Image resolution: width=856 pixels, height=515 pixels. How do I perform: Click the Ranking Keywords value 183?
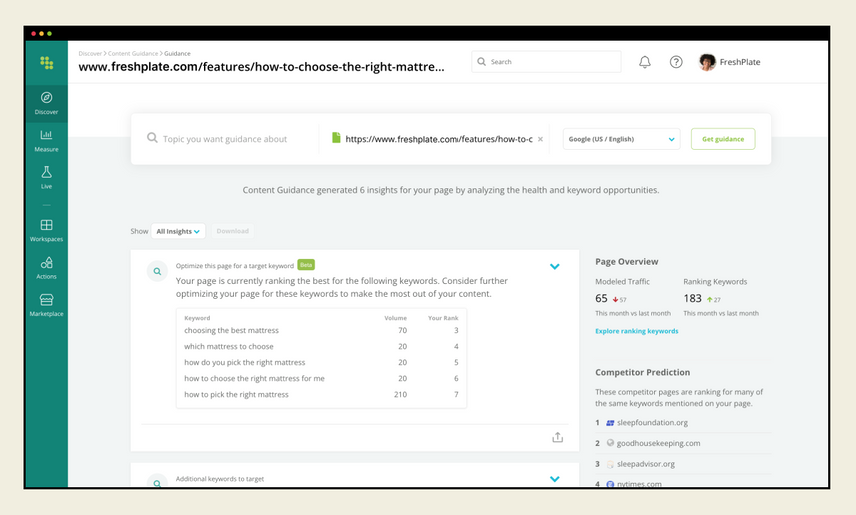[x=692, y=298]
